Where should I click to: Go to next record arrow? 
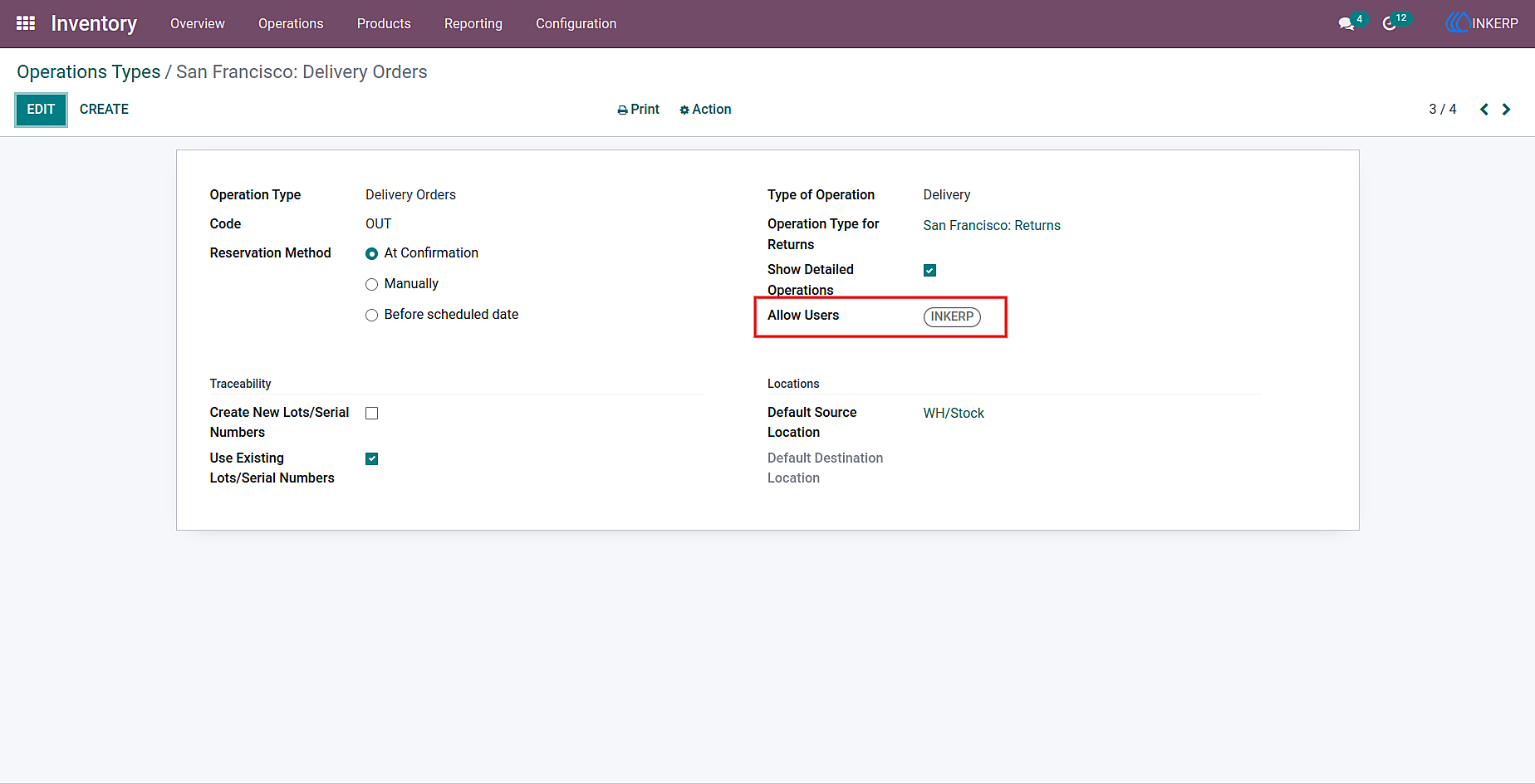point(1506,110)
